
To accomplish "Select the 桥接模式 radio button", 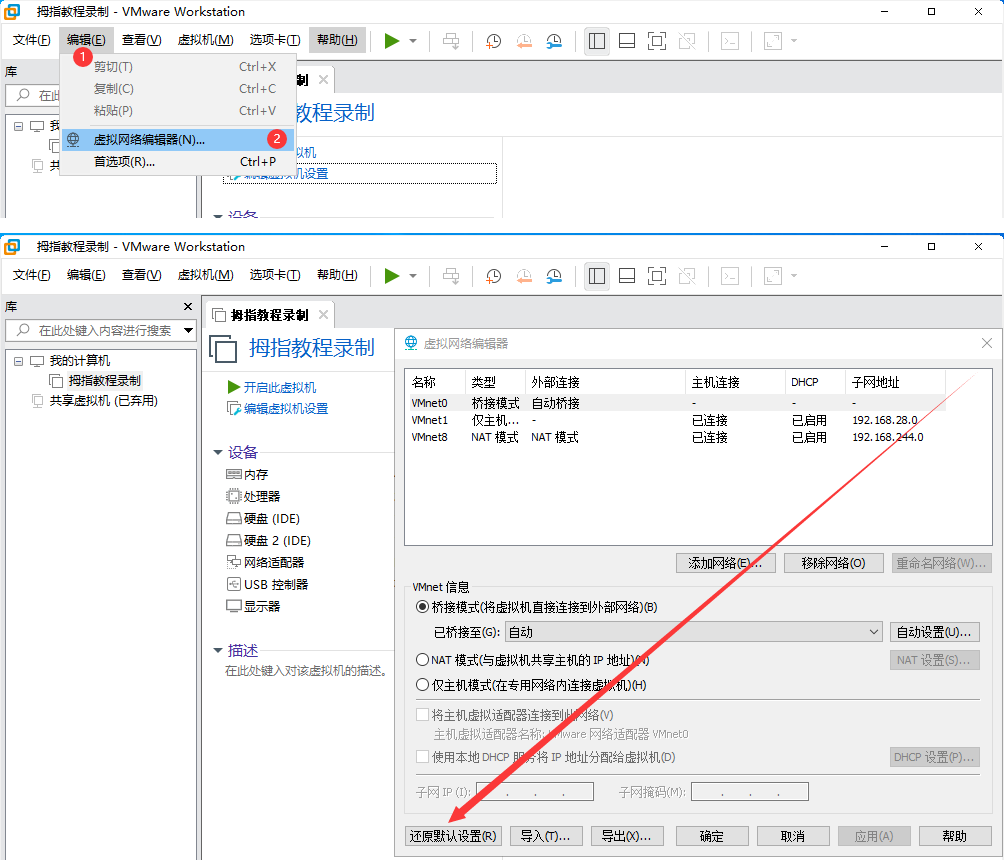I will (x=422, y=607).
